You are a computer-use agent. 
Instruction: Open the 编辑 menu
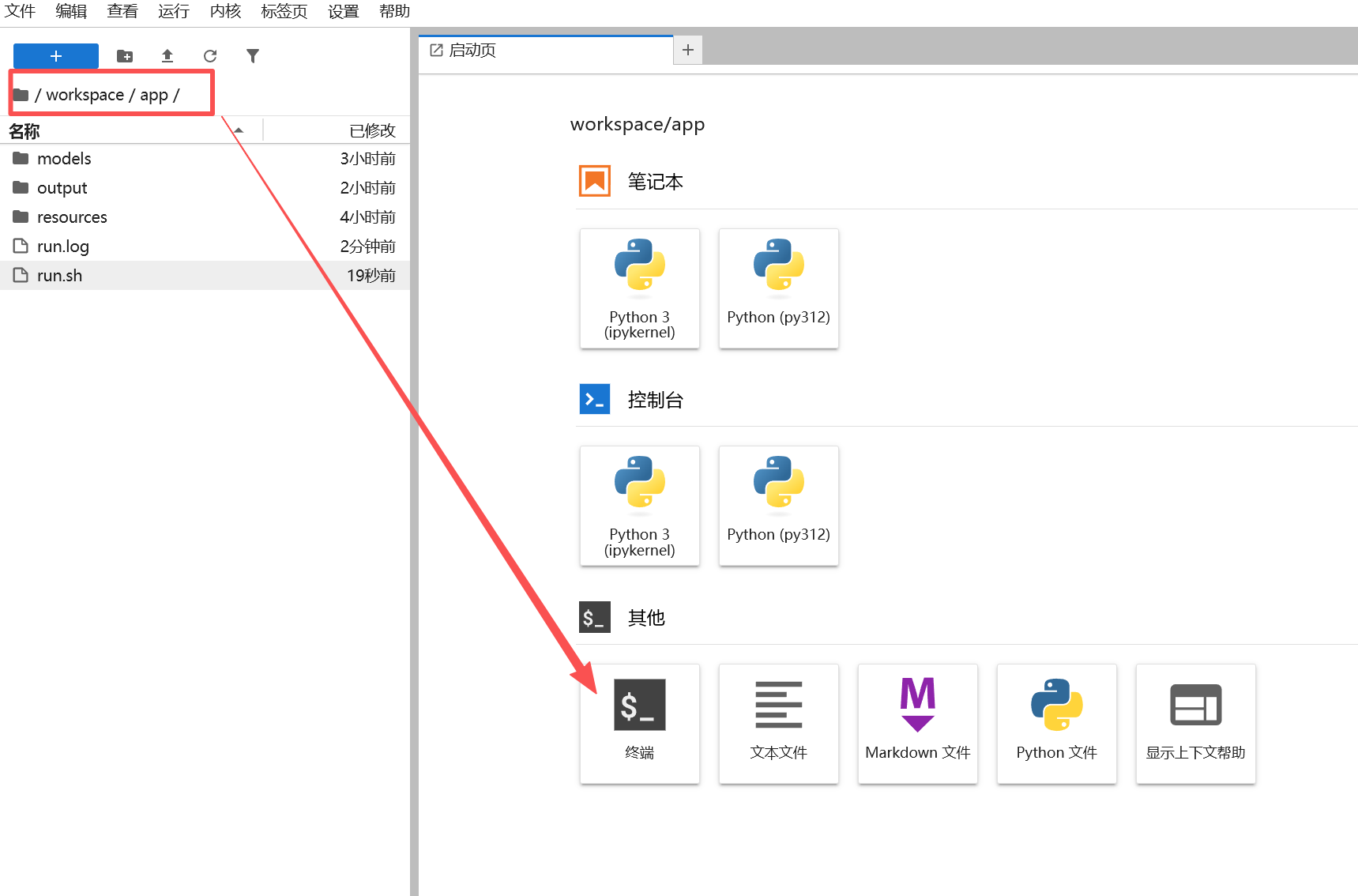click(x=71, y=11)
